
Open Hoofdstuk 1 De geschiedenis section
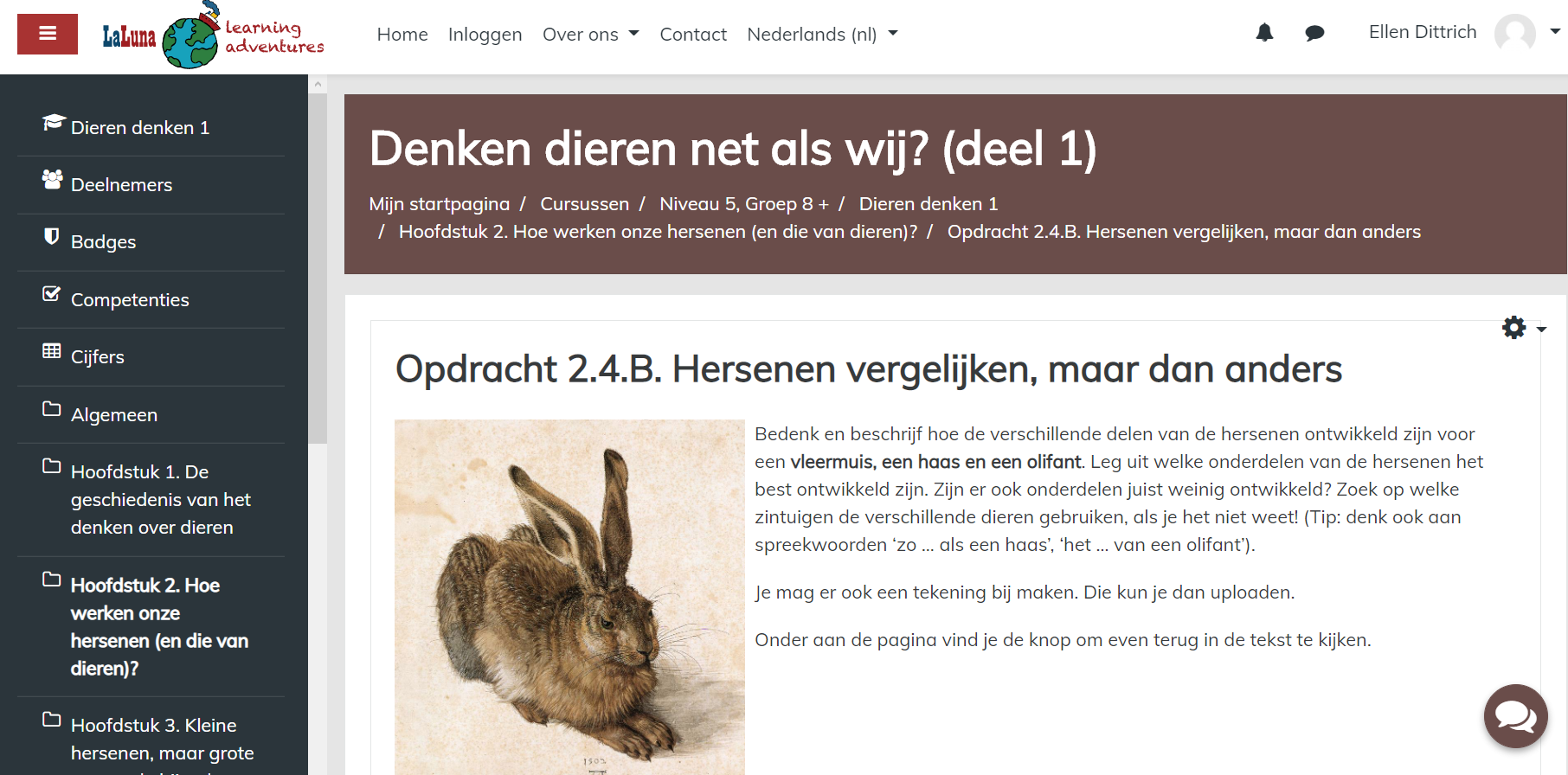[x=161, y=500]
